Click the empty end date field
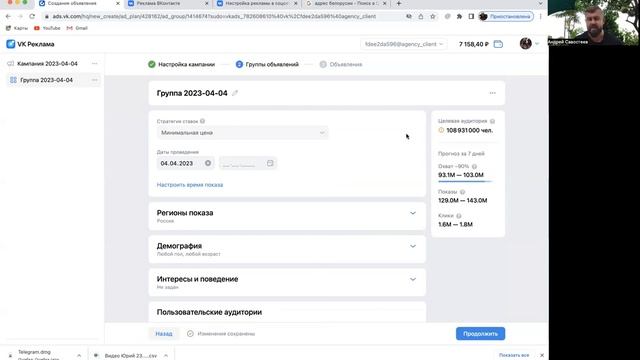The height and width of the screenshot is (360, 640). (x=248, y=163)
